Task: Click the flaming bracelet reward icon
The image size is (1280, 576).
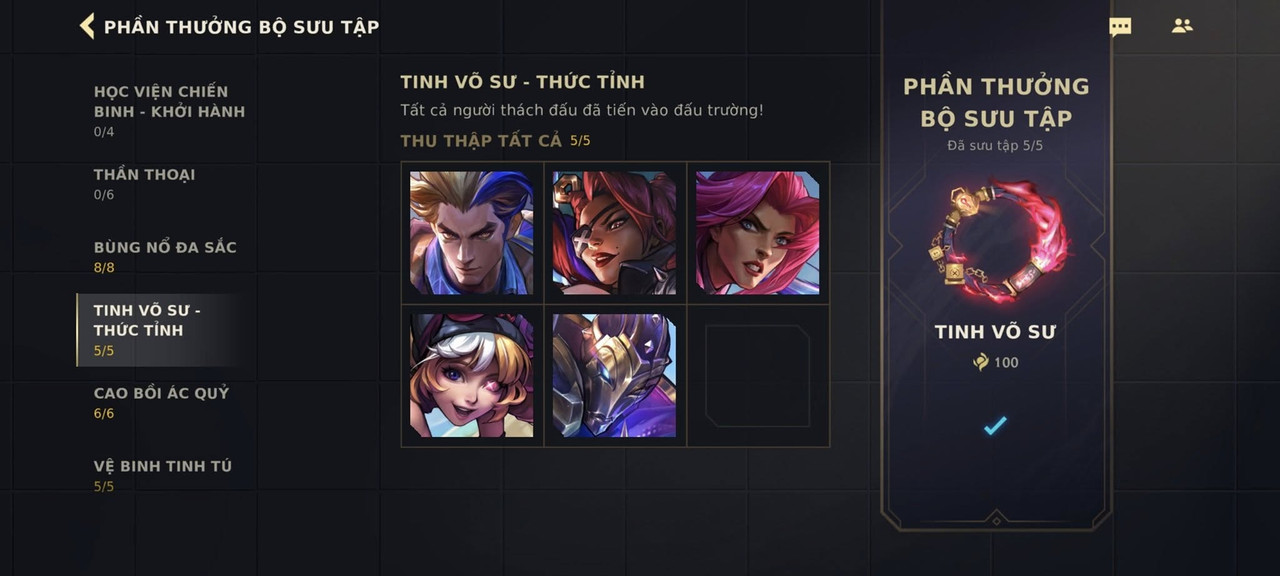Action: tap(997, 240)
